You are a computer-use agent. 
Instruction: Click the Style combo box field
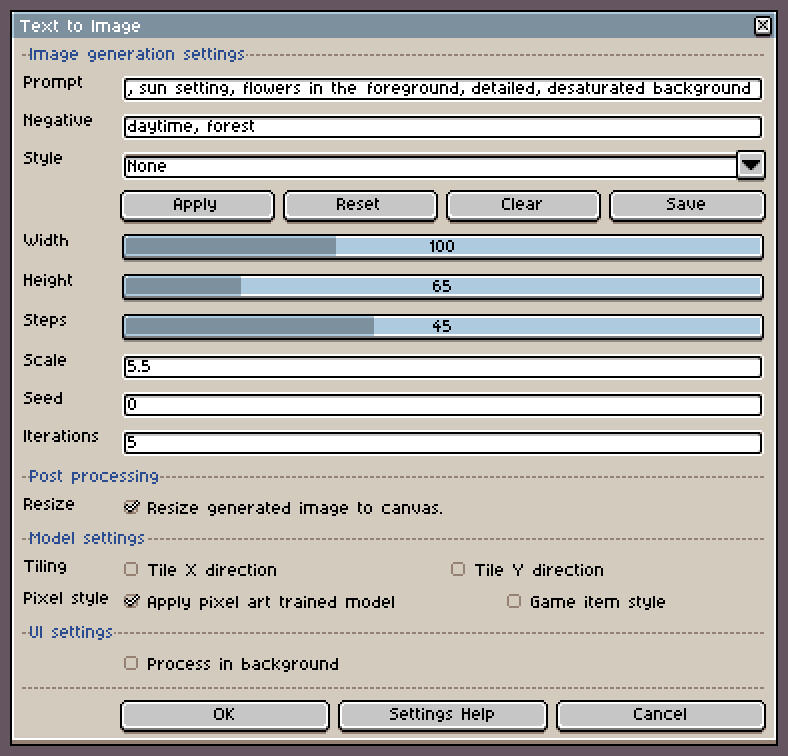pos(430,166)
